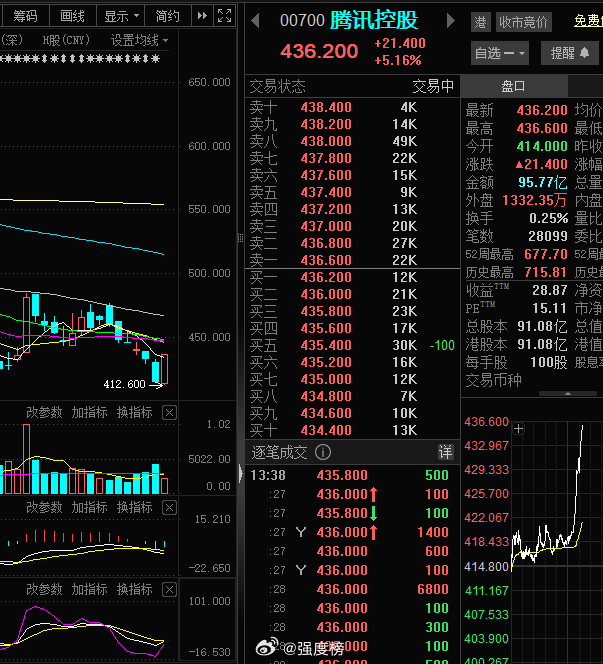Click the 今开 value 414.000
603x664 pixels.
click(542, 147)
